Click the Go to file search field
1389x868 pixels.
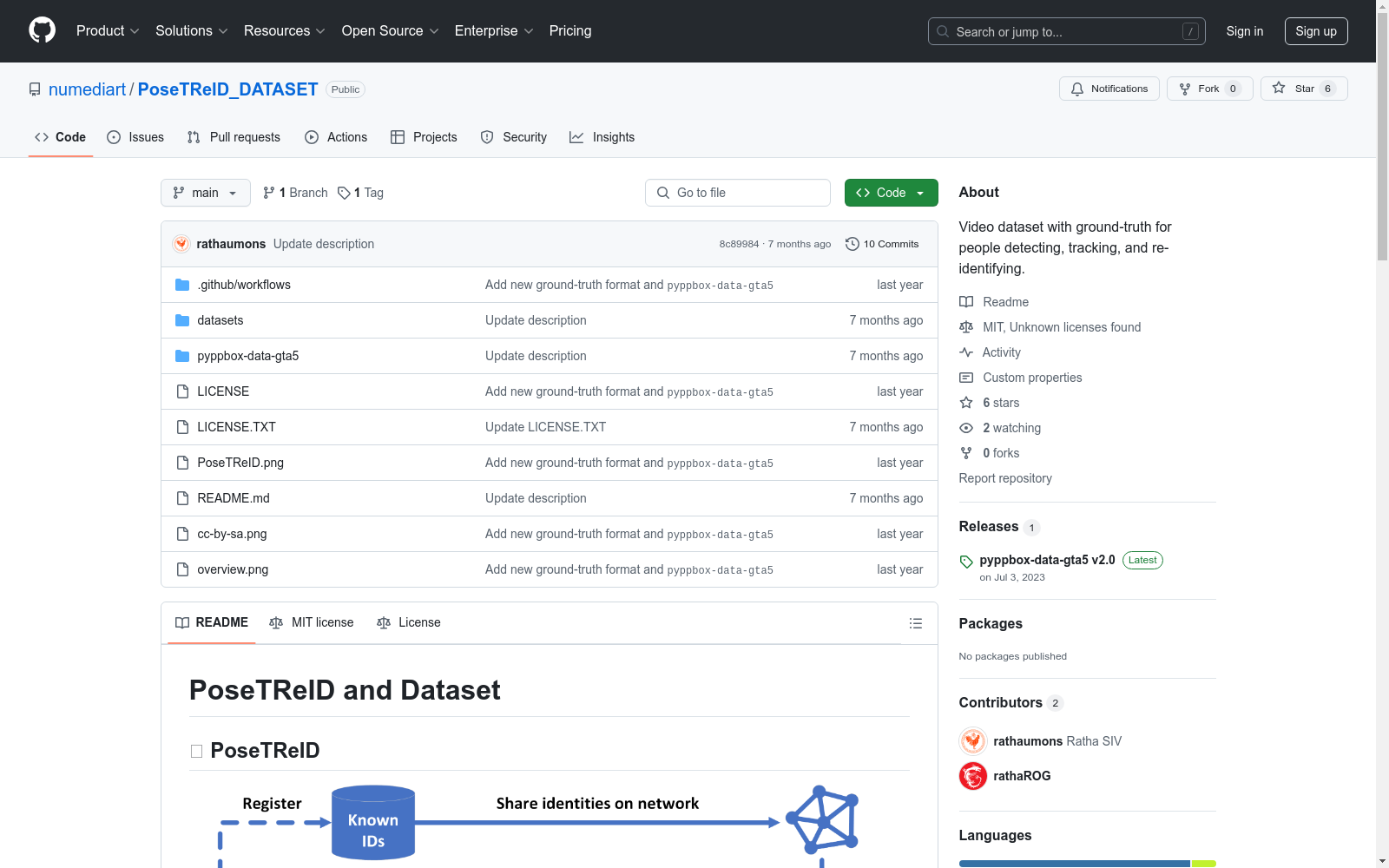coord(738,193)
